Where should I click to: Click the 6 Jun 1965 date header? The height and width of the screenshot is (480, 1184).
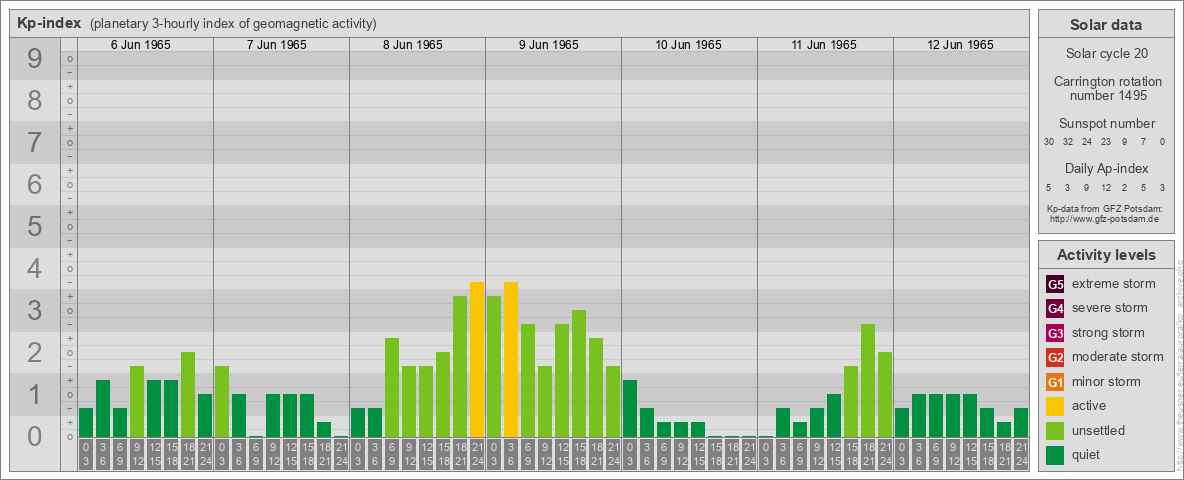click(x=140, y=45)
